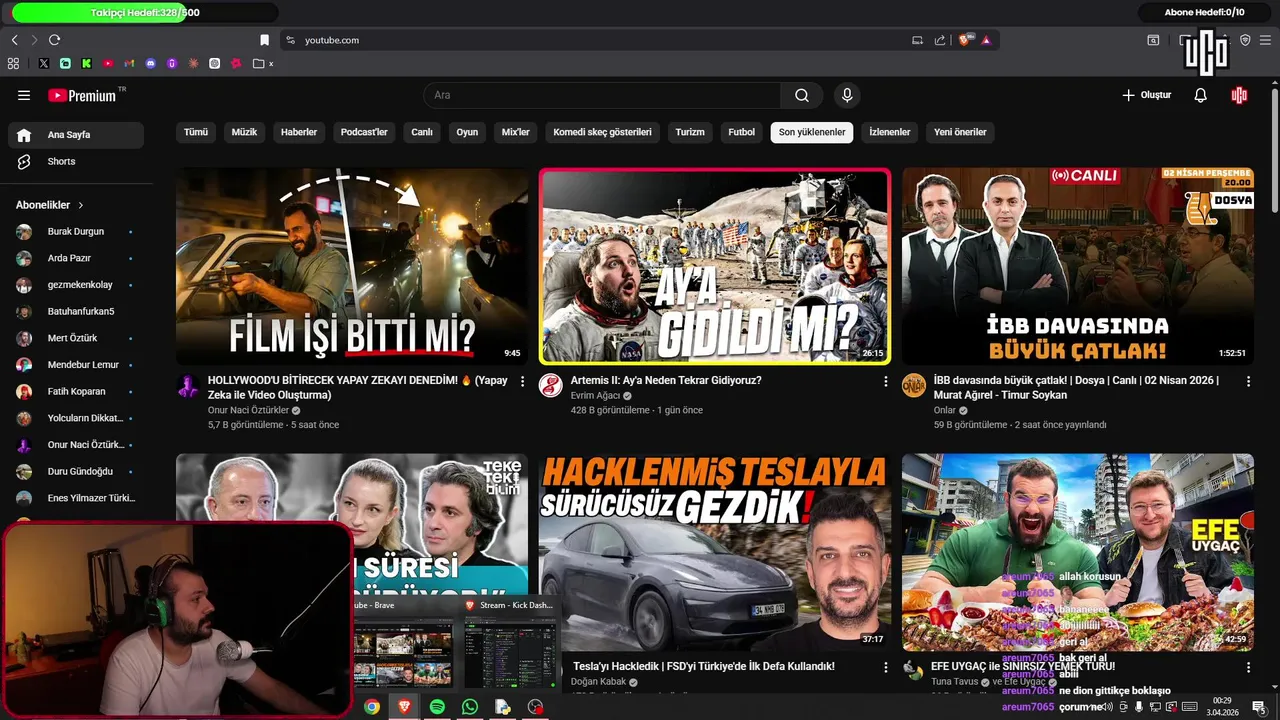
Task: Select Komedi skeç gösterileri chip
Action: tap(602, 132)
